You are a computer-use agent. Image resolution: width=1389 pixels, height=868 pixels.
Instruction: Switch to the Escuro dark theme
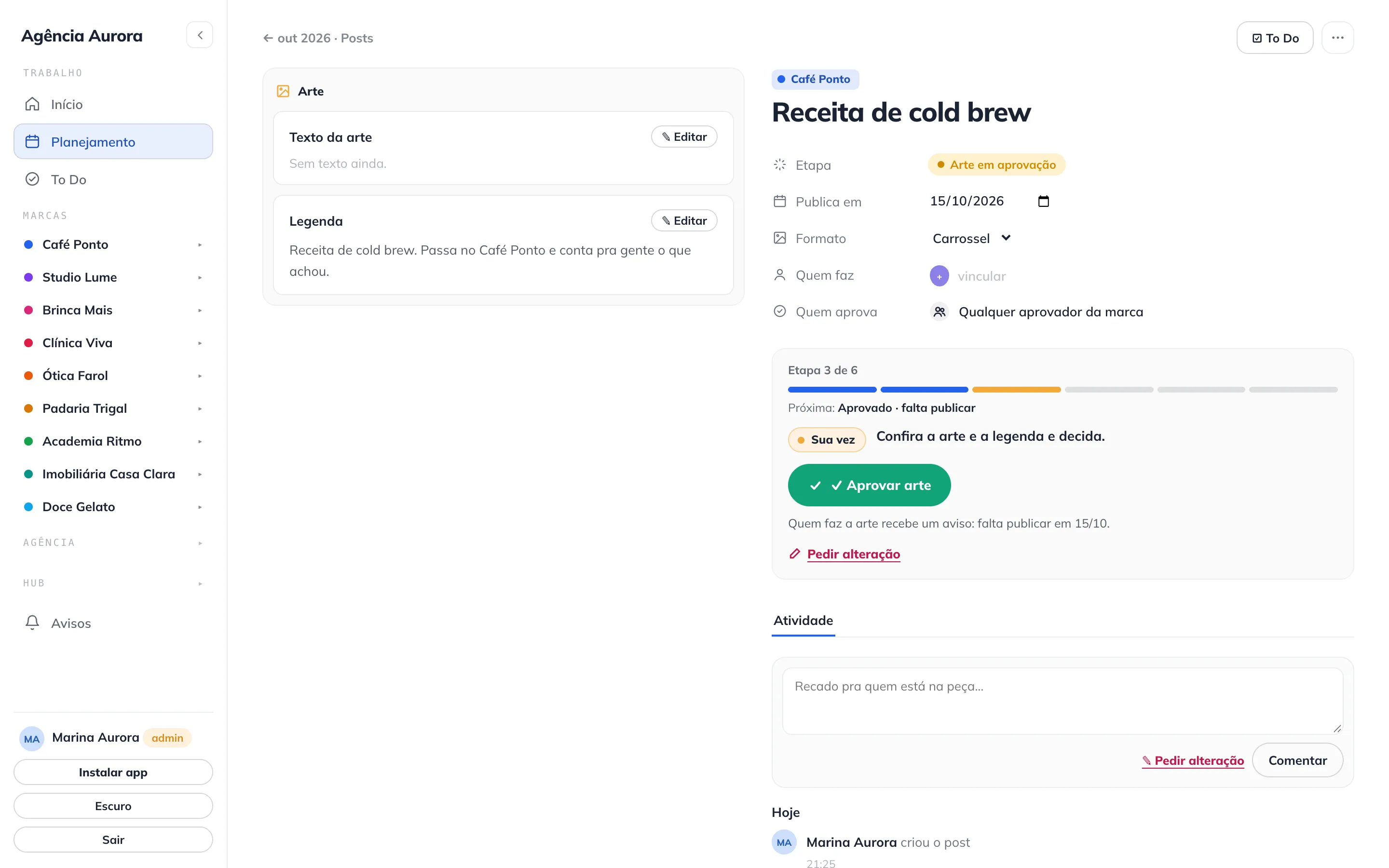tap(113, 806)
